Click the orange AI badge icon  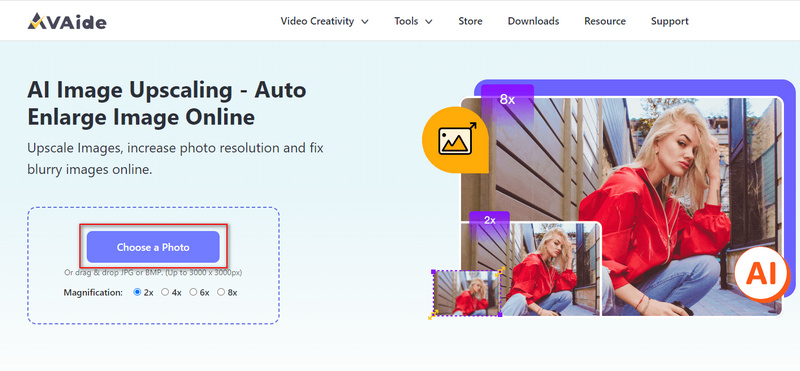(761, 275)
